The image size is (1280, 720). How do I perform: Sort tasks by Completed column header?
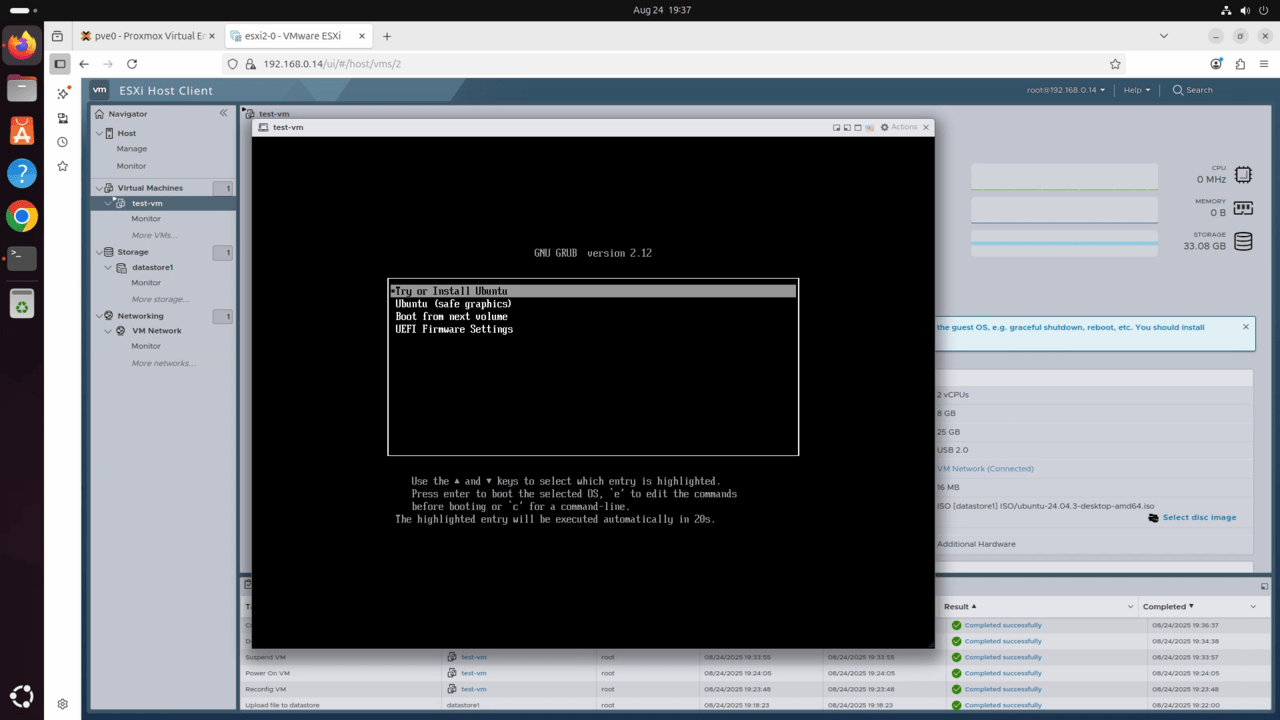(1169, 607)
